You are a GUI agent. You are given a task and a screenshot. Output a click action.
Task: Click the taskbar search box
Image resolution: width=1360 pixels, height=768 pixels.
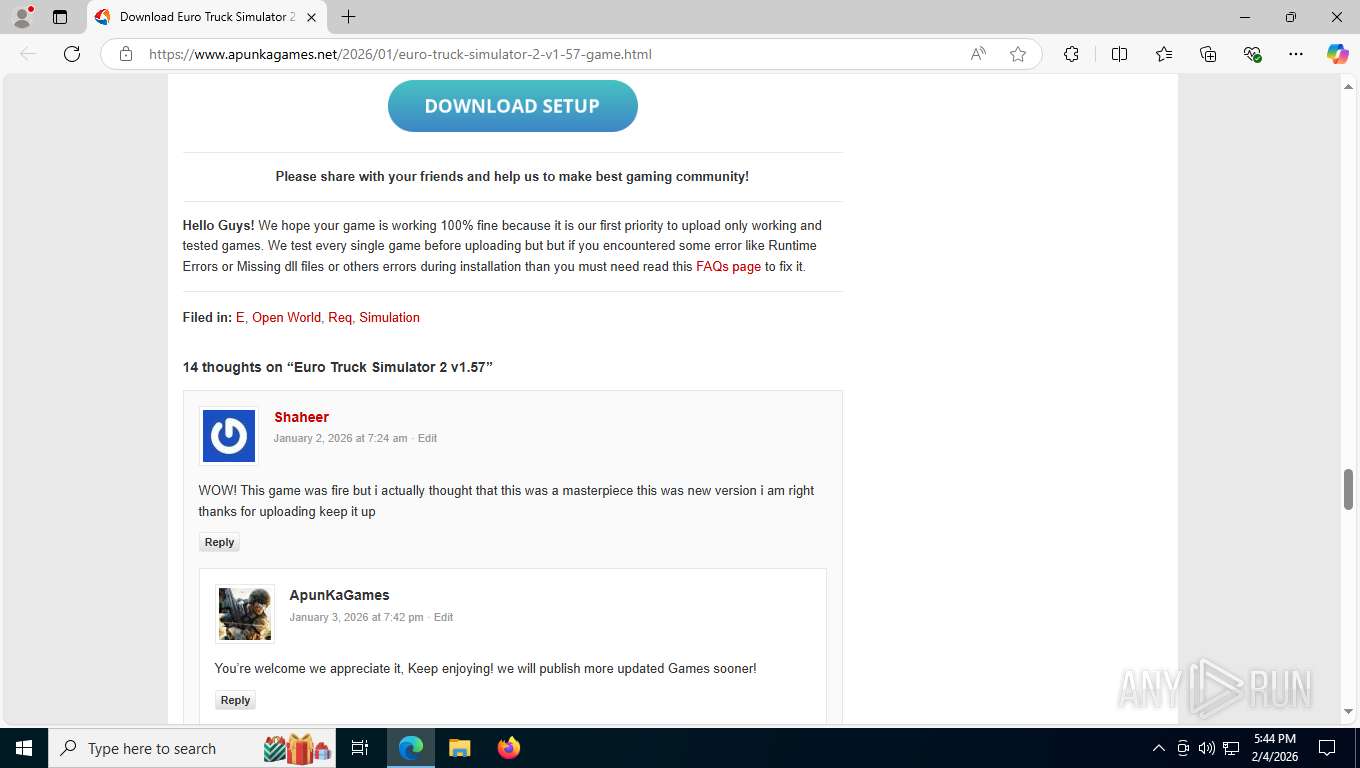pos(193,748)
